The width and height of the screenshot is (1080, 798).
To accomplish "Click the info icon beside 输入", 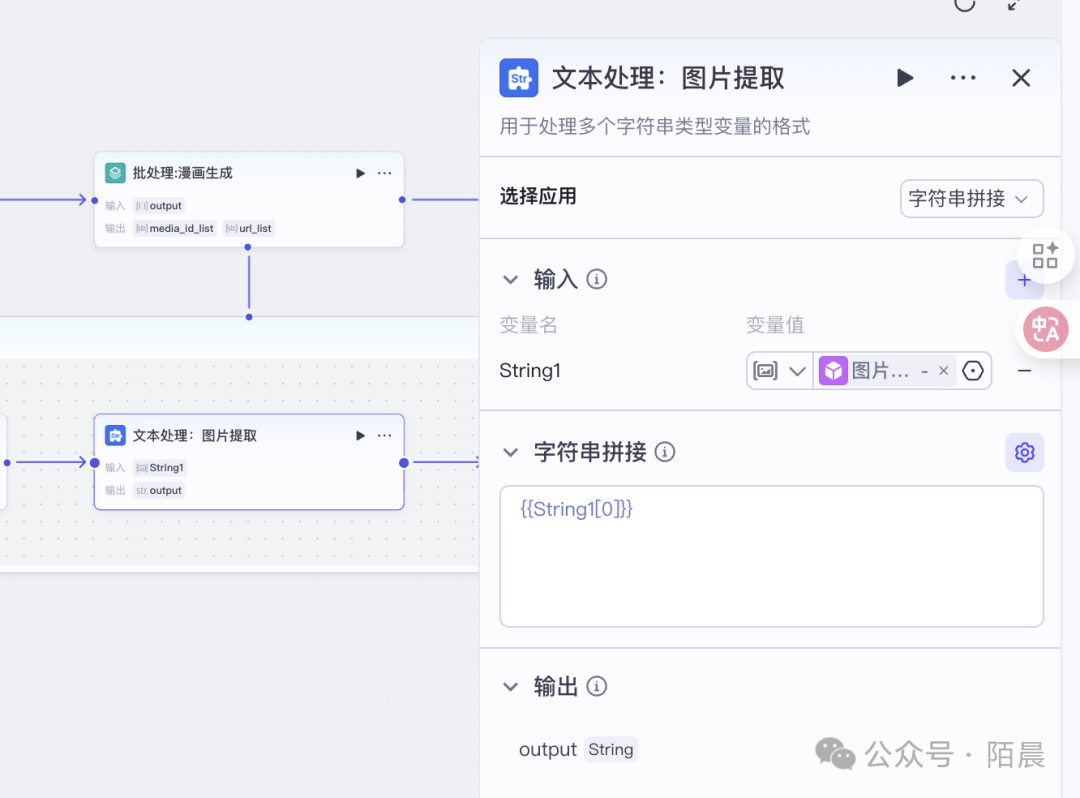I will pos(597,280).
